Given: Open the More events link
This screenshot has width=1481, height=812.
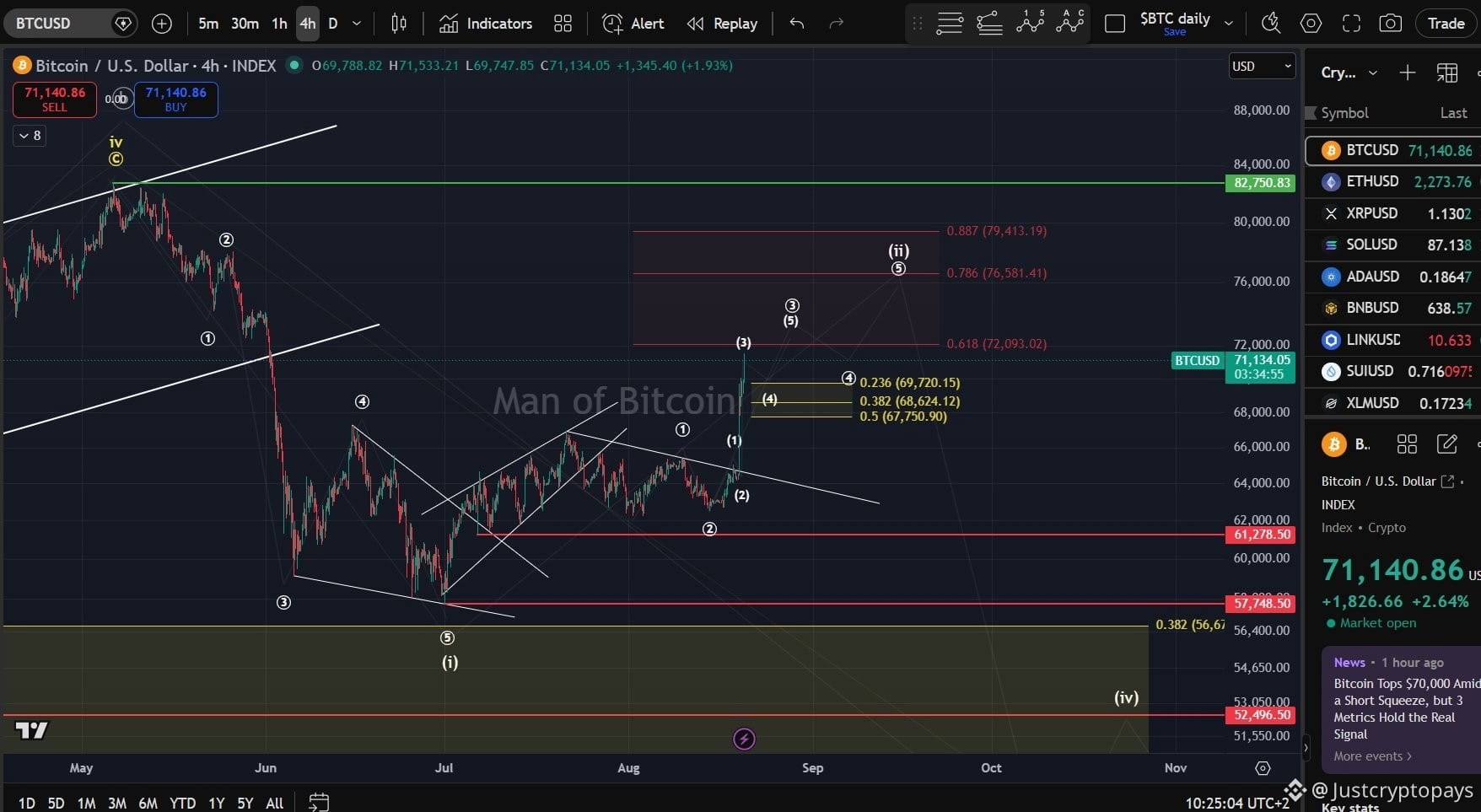Looking at the screenshot, I should coord(1372,756).
